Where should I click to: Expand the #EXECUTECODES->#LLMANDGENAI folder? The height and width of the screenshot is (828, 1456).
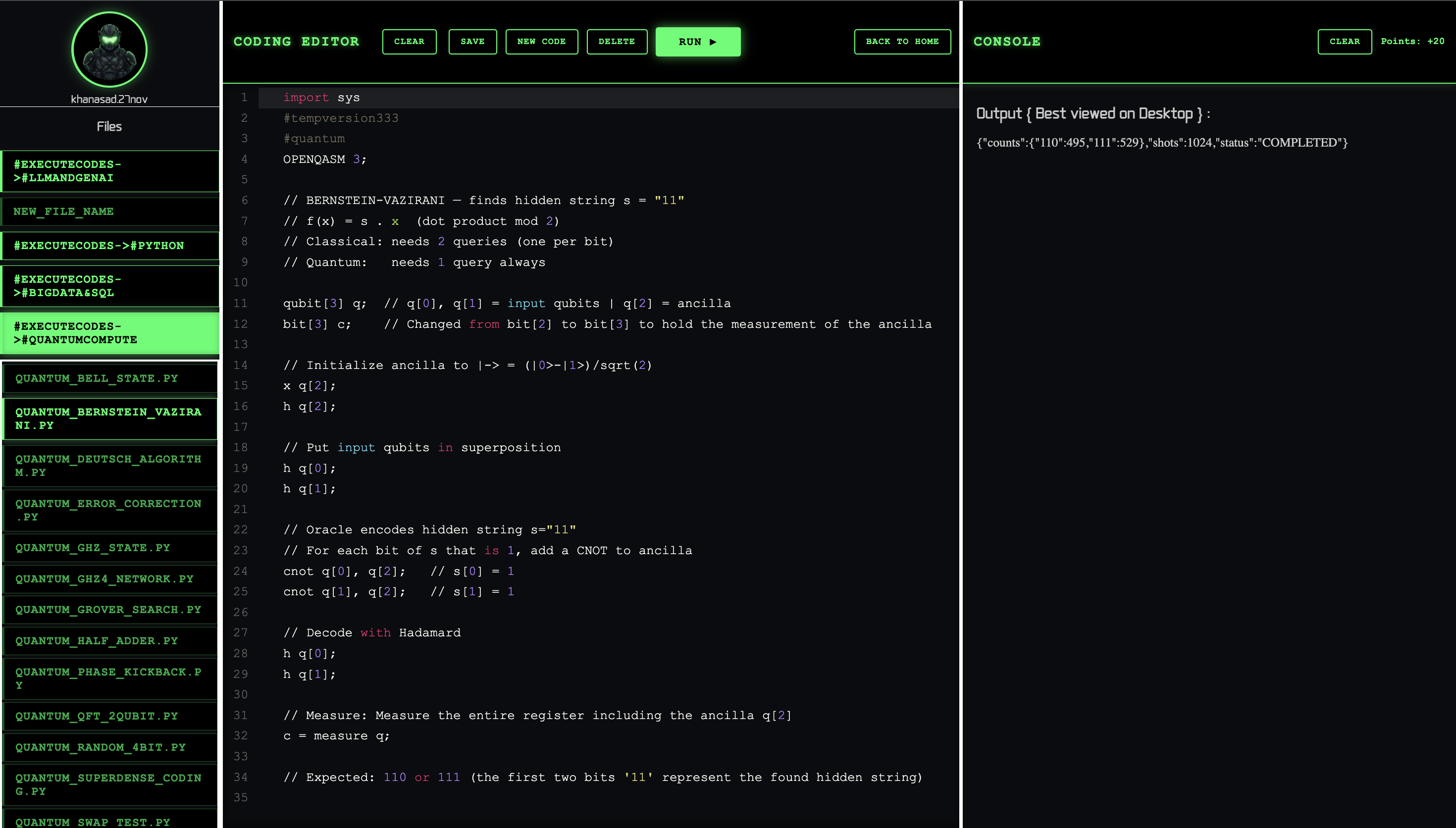click(x=110, y=171)
